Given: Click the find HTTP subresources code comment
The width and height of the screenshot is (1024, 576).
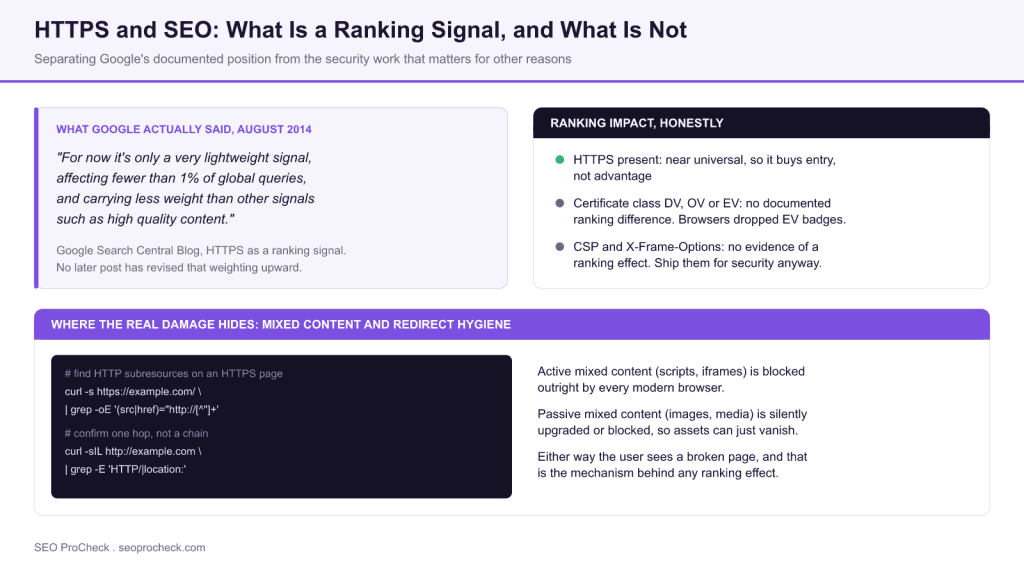Looking at the screenshot, I should [x=174, y=374].
